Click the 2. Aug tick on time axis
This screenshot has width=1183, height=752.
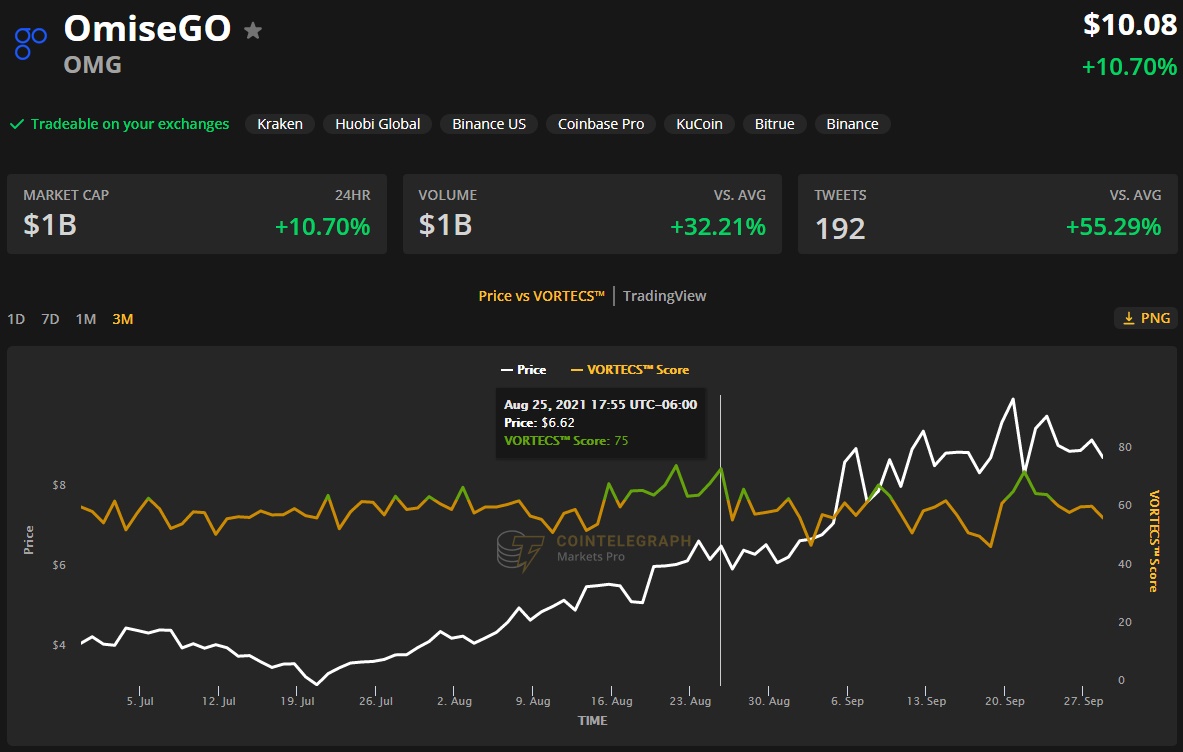click(x=454, y=701)
